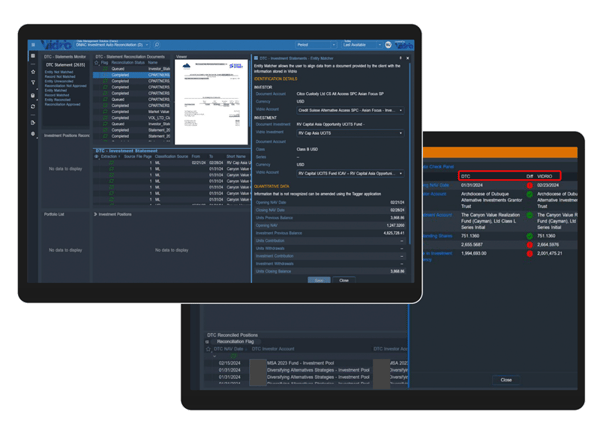Open the Investor Vidrio Account dropdown
The height and width of the screenshot is (429, 600).
point(350,110)
